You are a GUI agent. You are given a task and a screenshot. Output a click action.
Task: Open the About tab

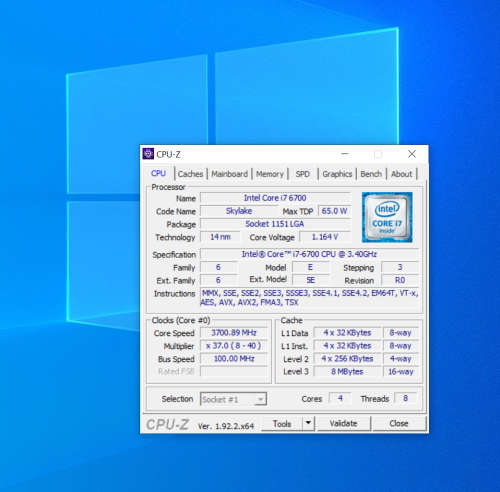coord(402,174)
